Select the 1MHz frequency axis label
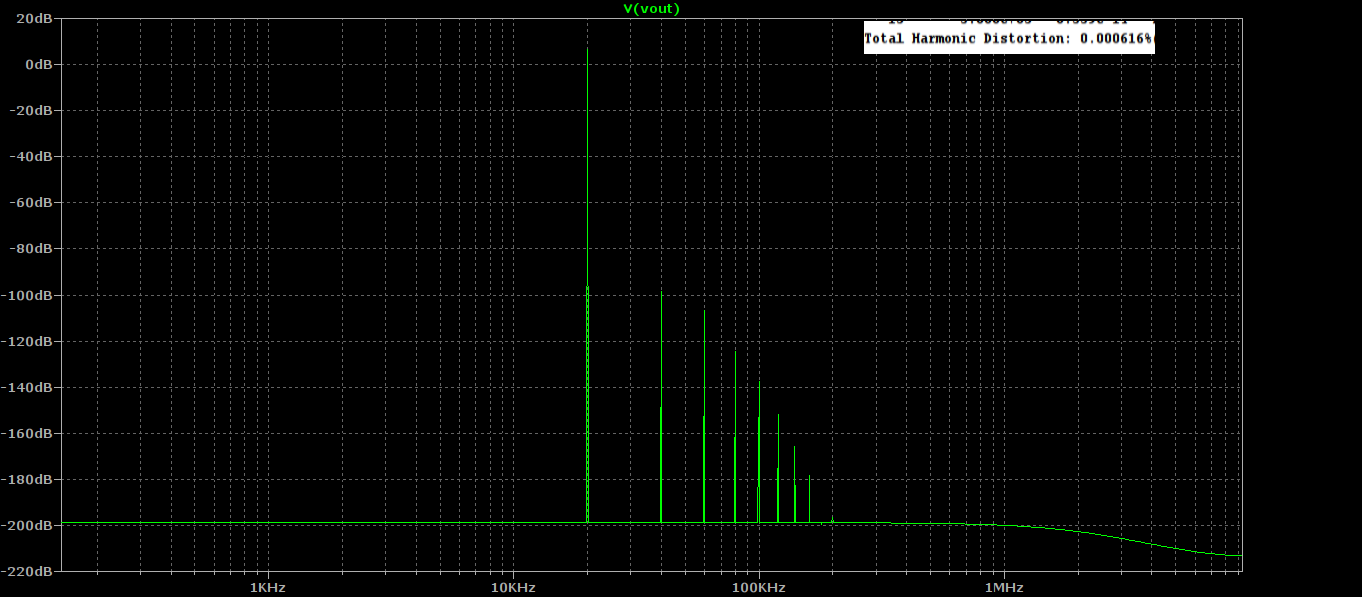Viewport: 1362px width, 601px height. click(1005, 587)
